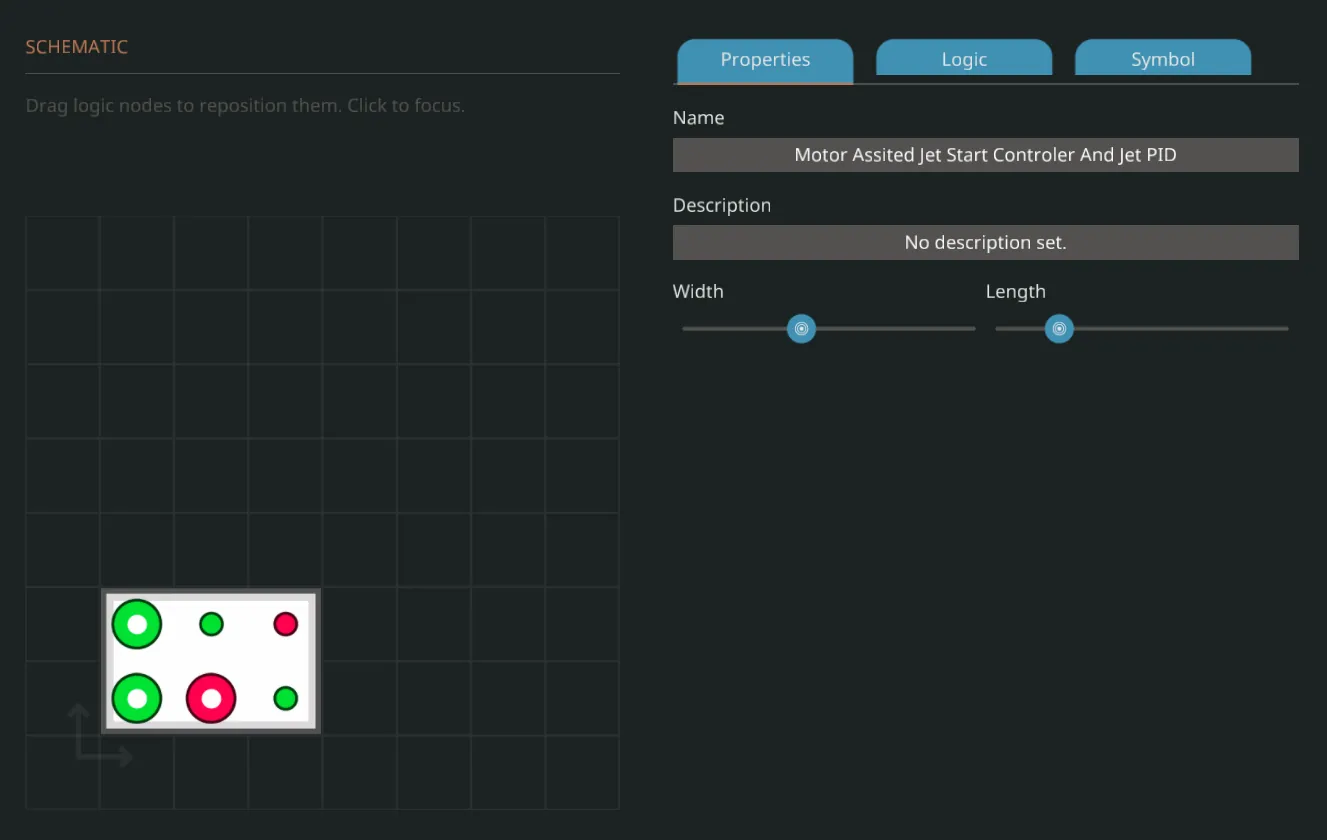Select the small green node in chip's bottom-right
The width and height of the screenshot is (1327, 840).
tap(286, 698)
